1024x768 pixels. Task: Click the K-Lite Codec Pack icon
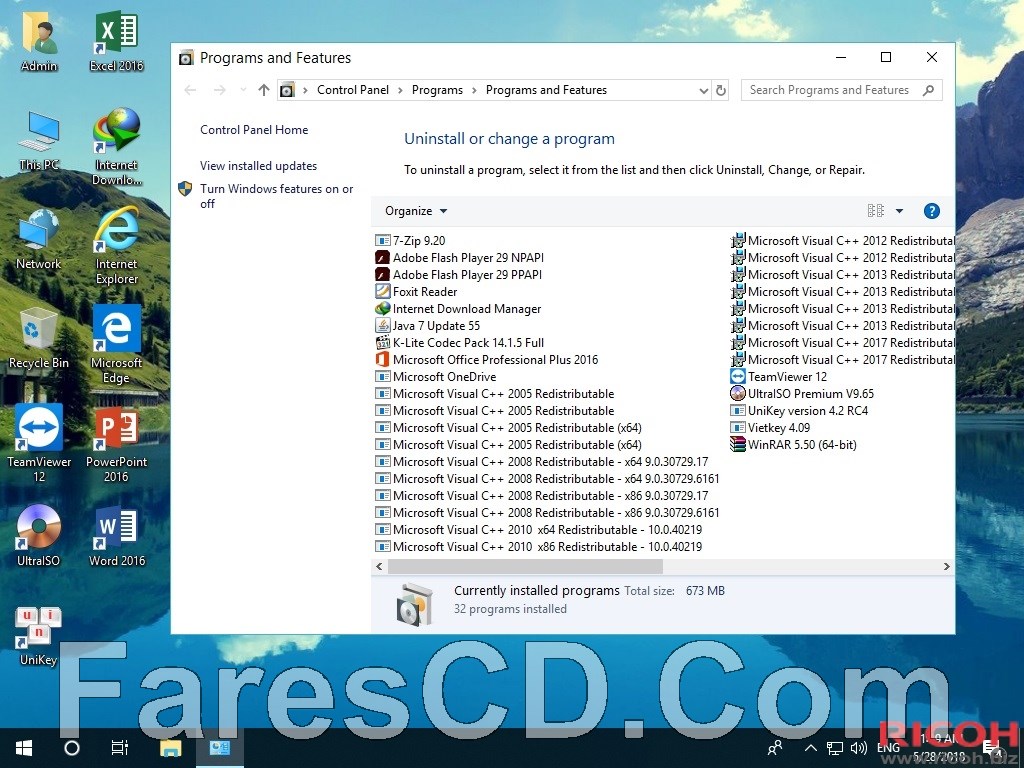click(x=383, y=343)
